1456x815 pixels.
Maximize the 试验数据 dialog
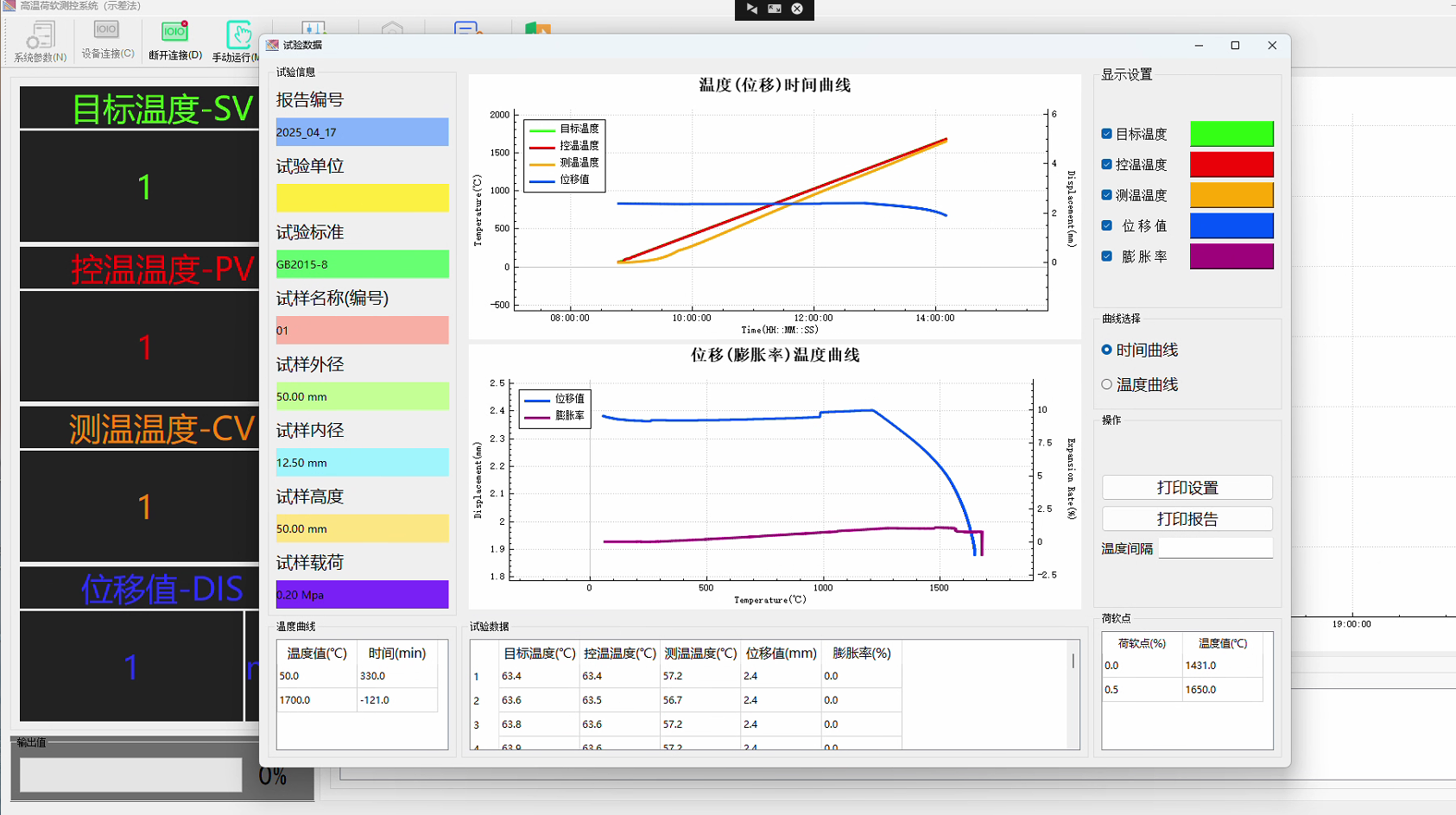pos(1235,46)
